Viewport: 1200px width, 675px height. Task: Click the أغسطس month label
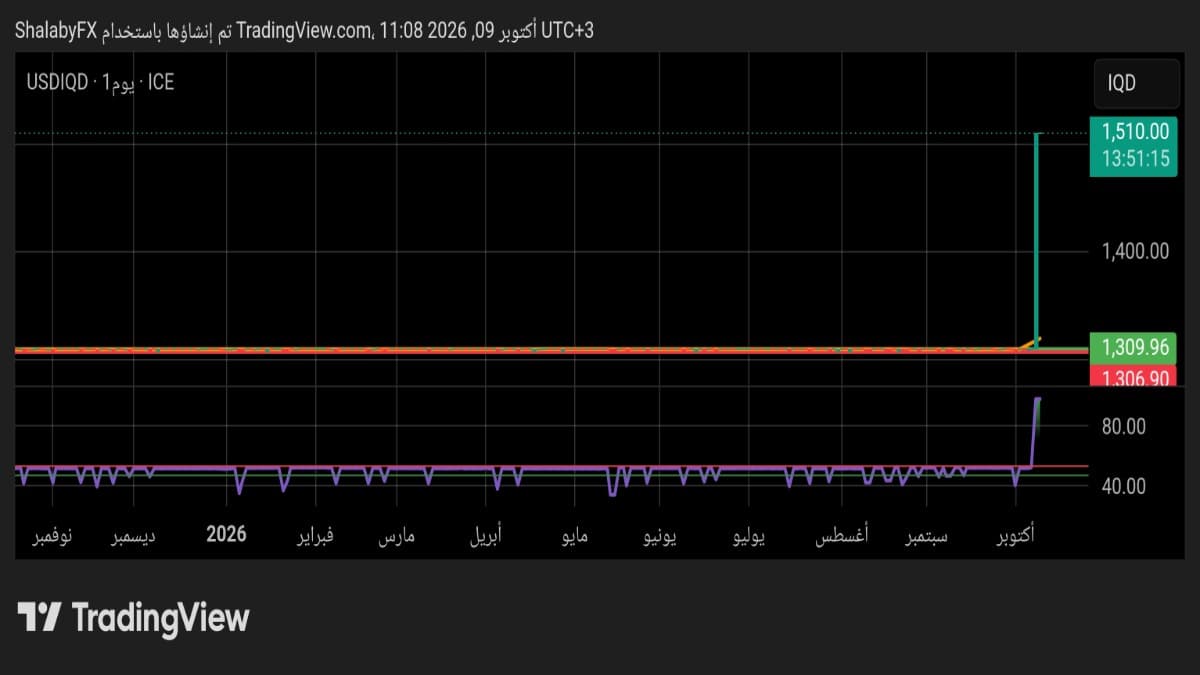point(840,536)
